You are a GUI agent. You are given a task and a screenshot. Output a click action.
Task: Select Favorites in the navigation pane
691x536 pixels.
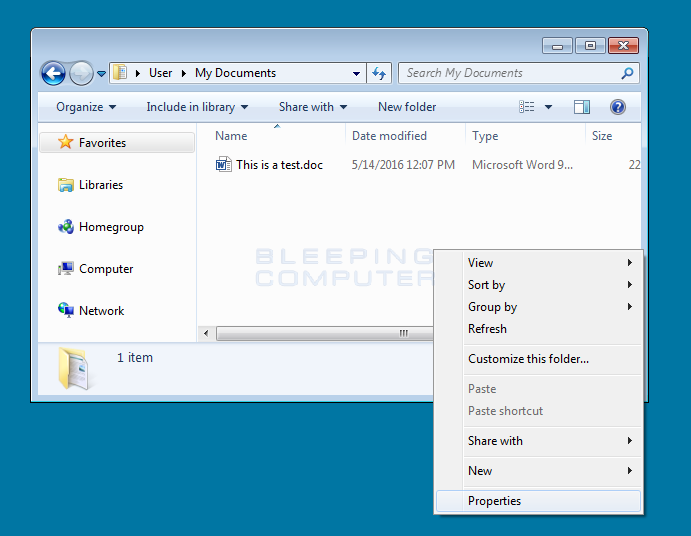[x=117, y=143]
